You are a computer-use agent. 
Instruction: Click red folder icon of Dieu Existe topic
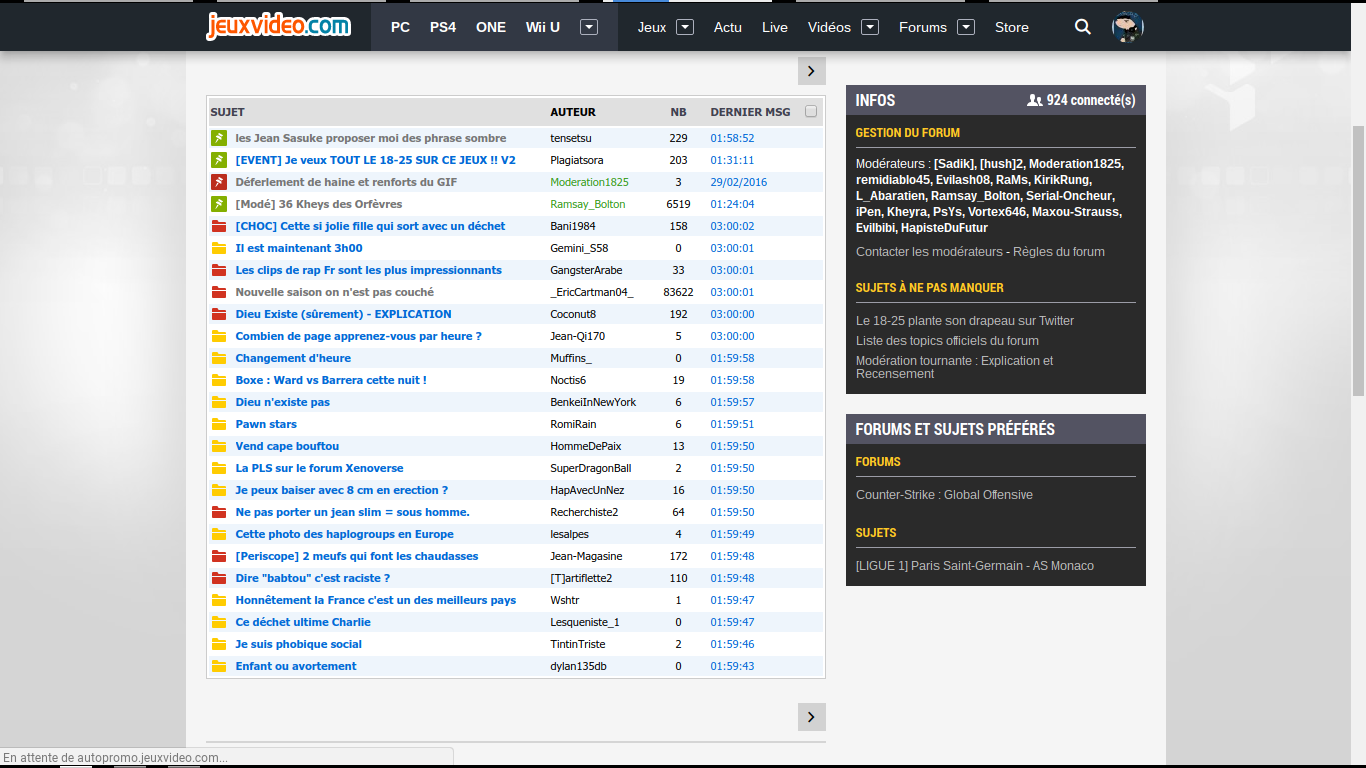[219, 314]
